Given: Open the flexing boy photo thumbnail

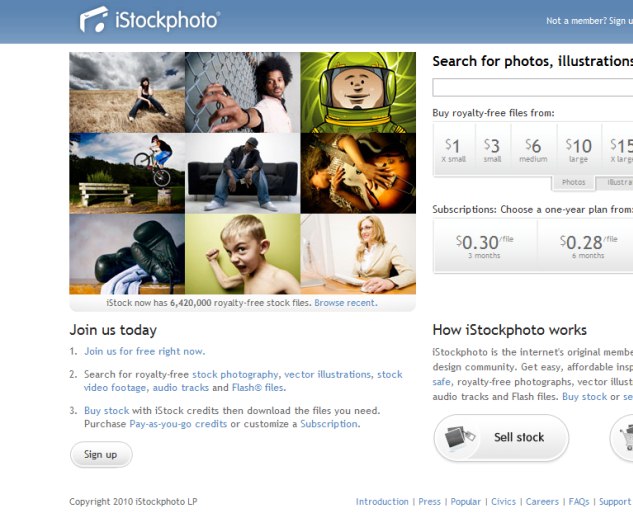Looking at the screenshot, I should [x=243, y=254].
